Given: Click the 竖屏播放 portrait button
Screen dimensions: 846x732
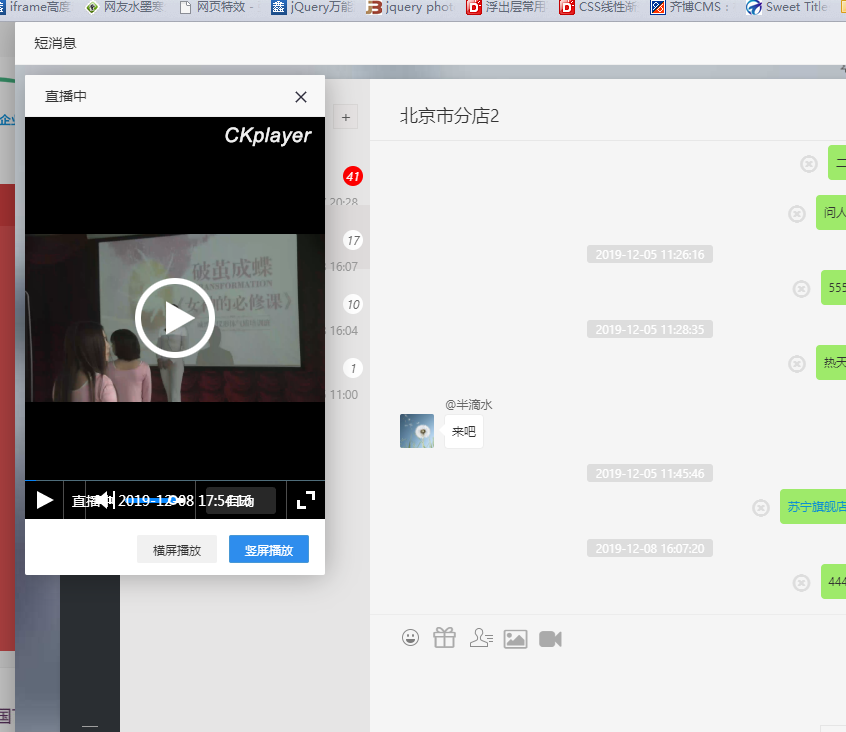Looking at the screenshot, I should pos(268,549).
